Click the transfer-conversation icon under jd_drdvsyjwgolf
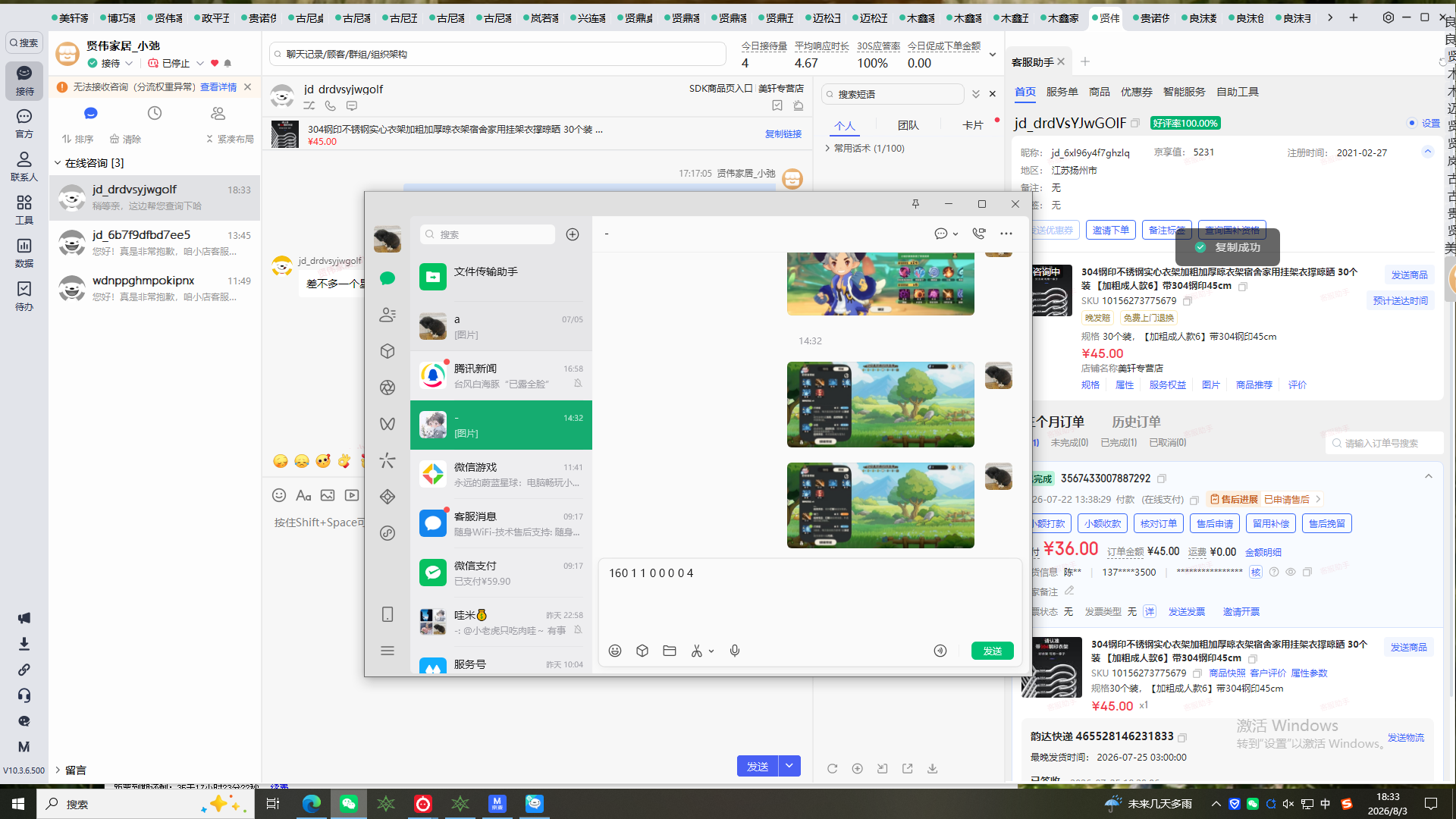 click(309, 106)
